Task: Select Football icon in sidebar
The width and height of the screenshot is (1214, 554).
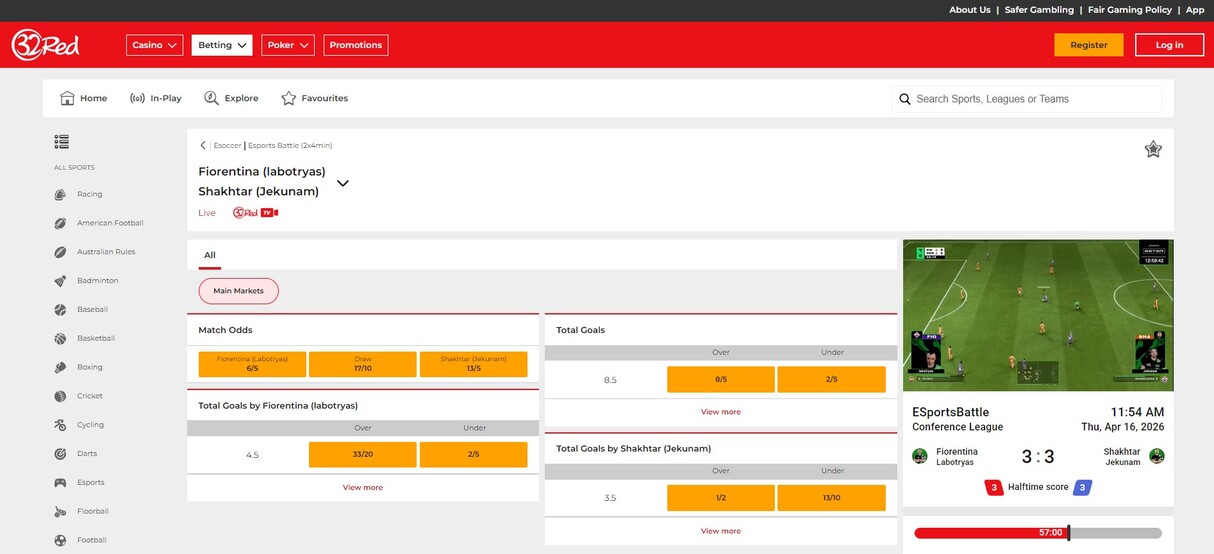Action: tap(60, 540)
